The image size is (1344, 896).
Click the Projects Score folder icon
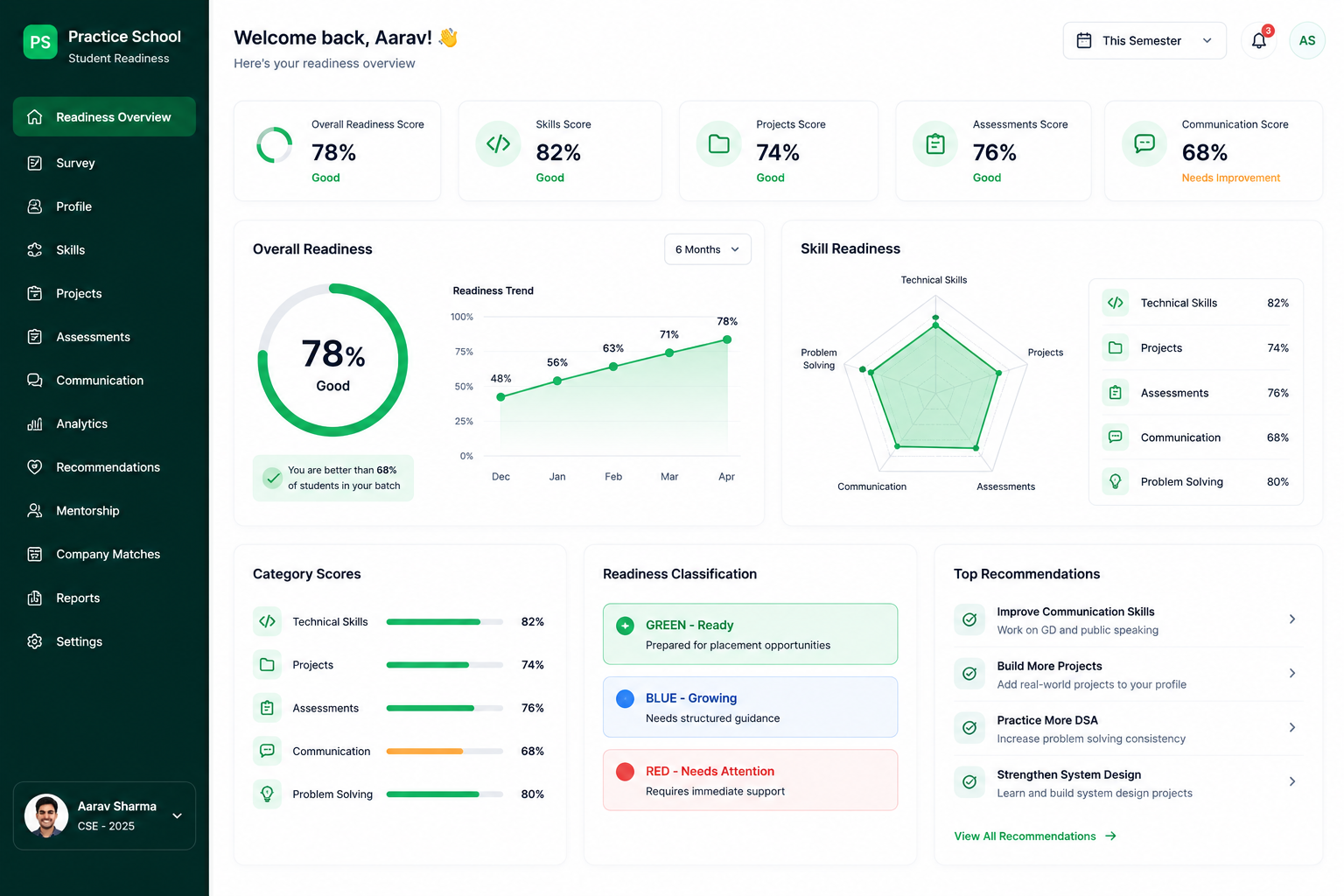pos(718,143)
